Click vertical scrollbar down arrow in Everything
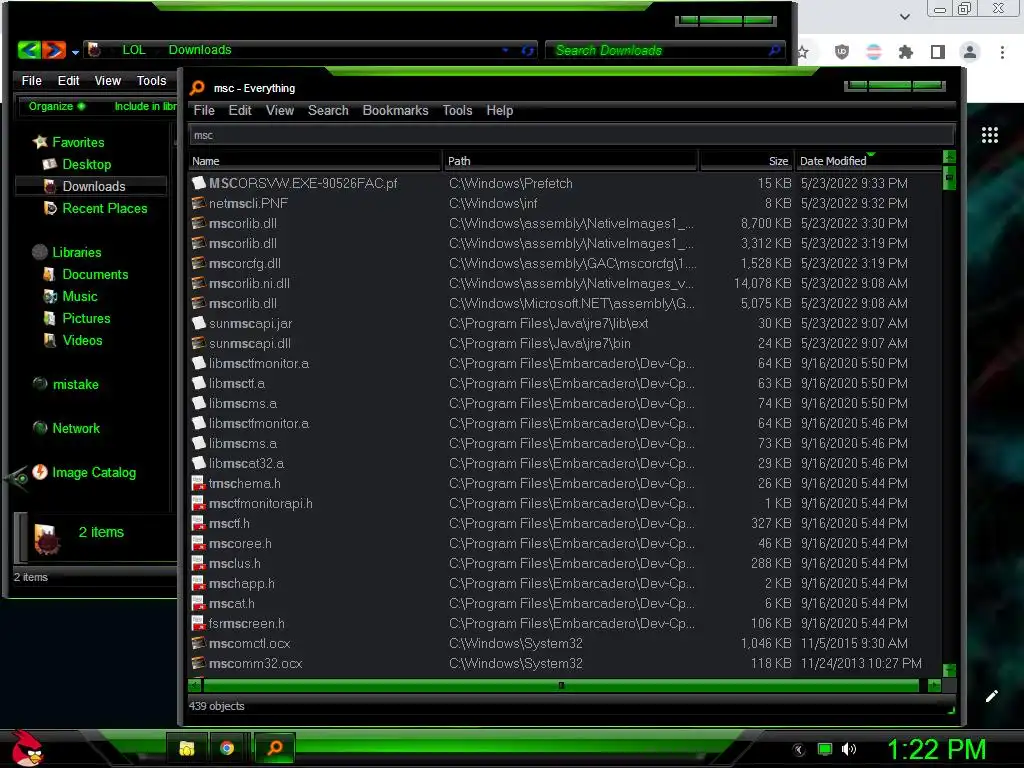This screenshot has height=768, width=1024. click(950, 670)
